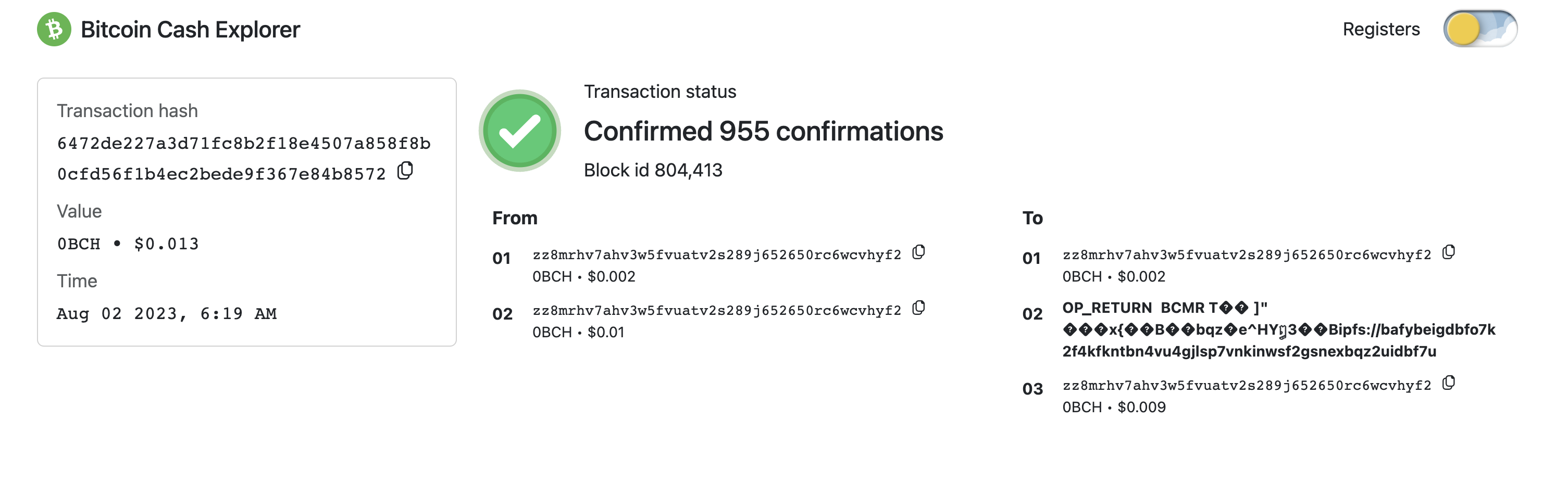The height and width of the screenshot is (483, 1568).
Task: Go to Bitcoin Cash Explorer home
Action: click(x=190, y=29)
